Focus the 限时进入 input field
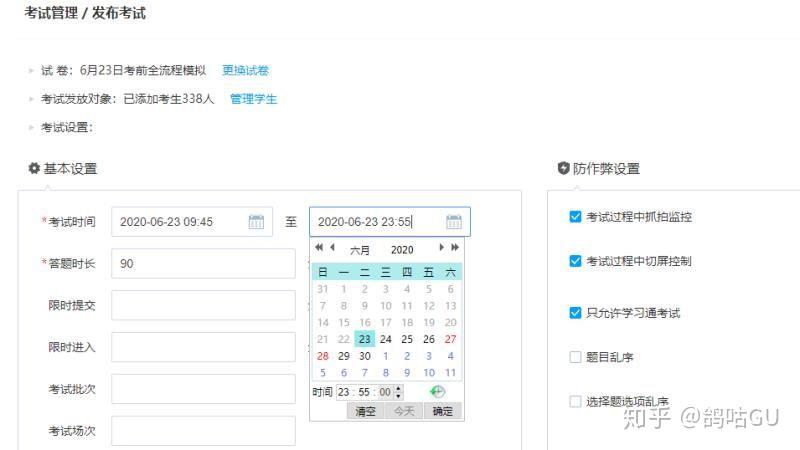800x450 pixels. coord(203,347)
